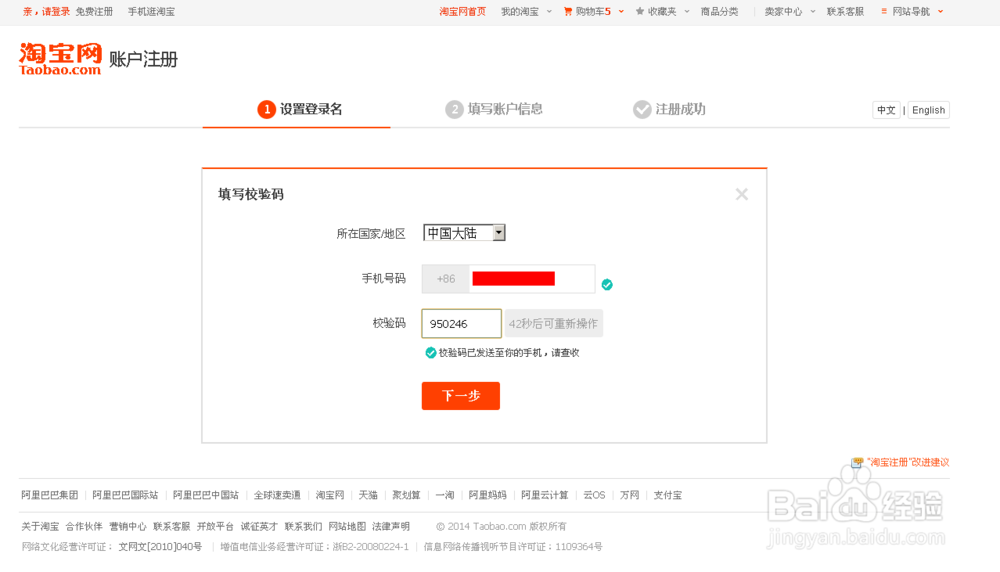Click footer link 联系我们
This screenshot has height=572, width=1000.
(x=303, y=526)
